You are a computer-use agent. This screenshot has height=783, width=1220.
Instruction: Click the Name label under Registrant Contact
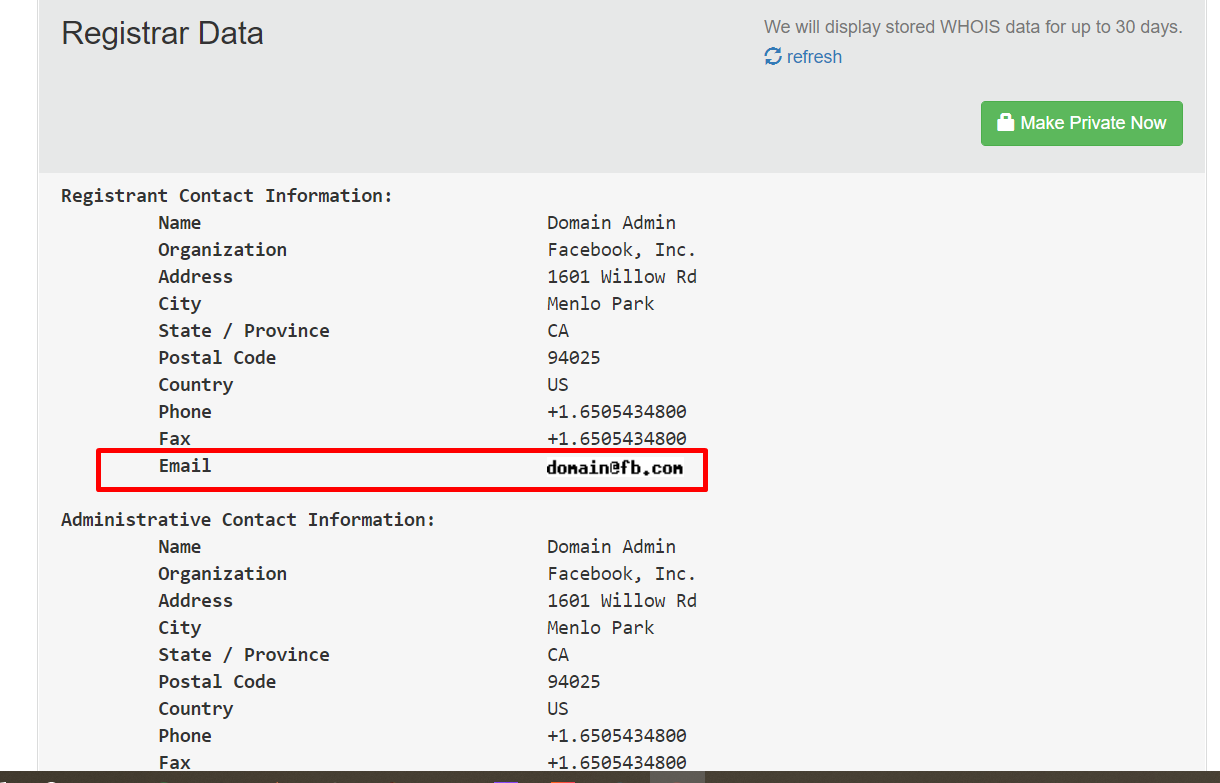180,223
